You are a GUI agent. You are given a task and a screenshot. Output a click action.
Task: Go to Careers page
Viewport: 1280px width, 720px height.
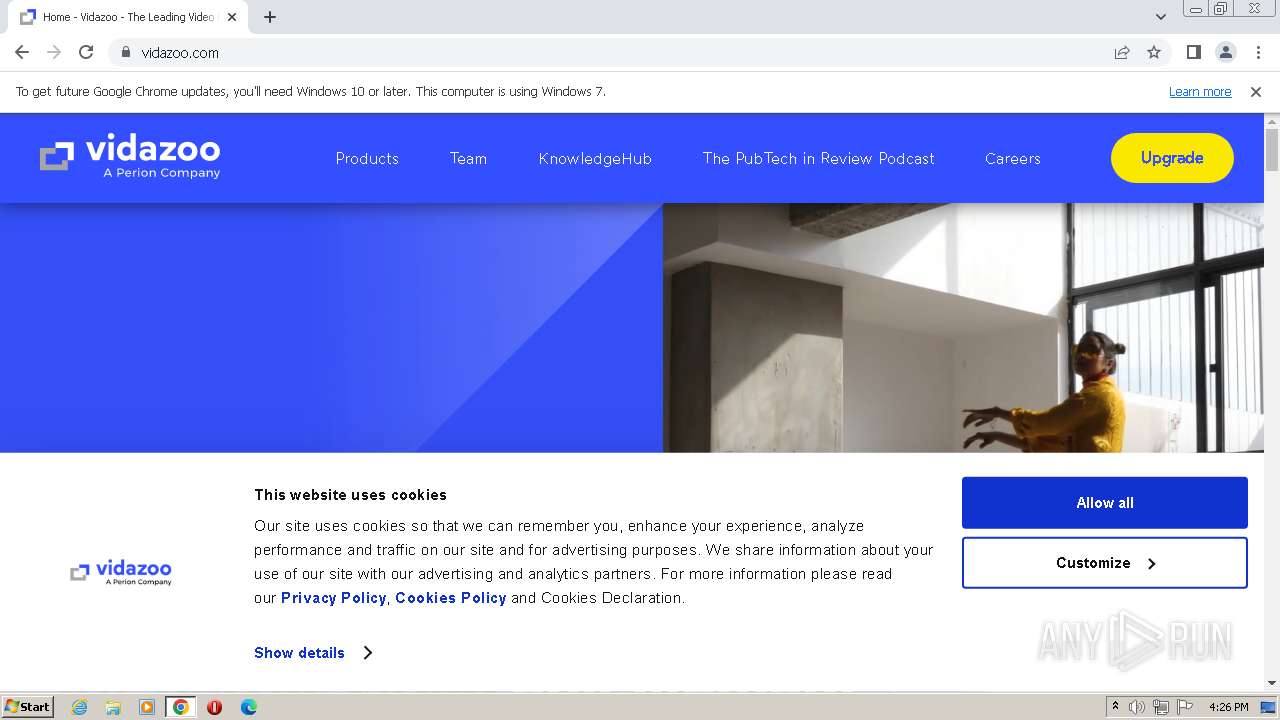click(1012, 158)
